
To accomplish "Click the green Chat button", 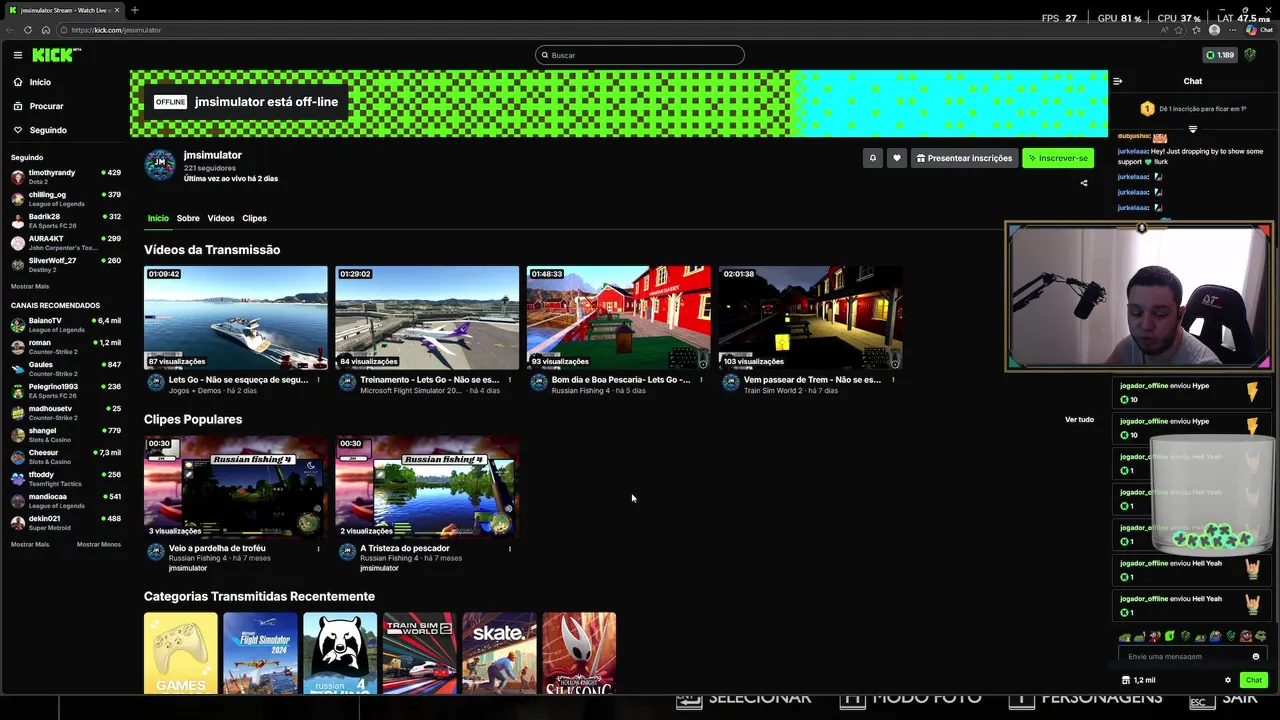I will point(1253,680).
